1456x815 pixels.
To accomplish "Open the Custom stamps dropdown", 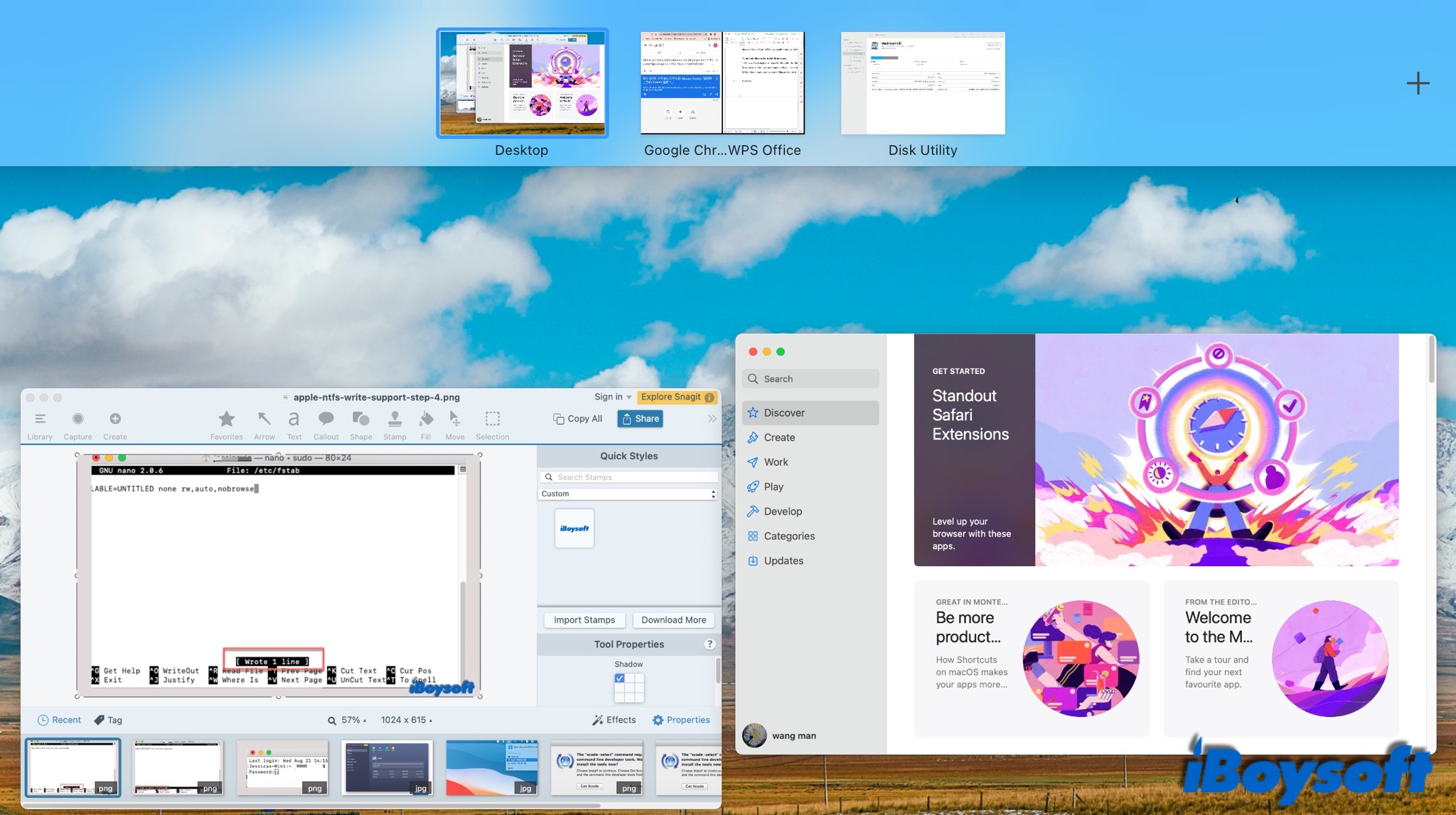I will [x=628, y=494].
